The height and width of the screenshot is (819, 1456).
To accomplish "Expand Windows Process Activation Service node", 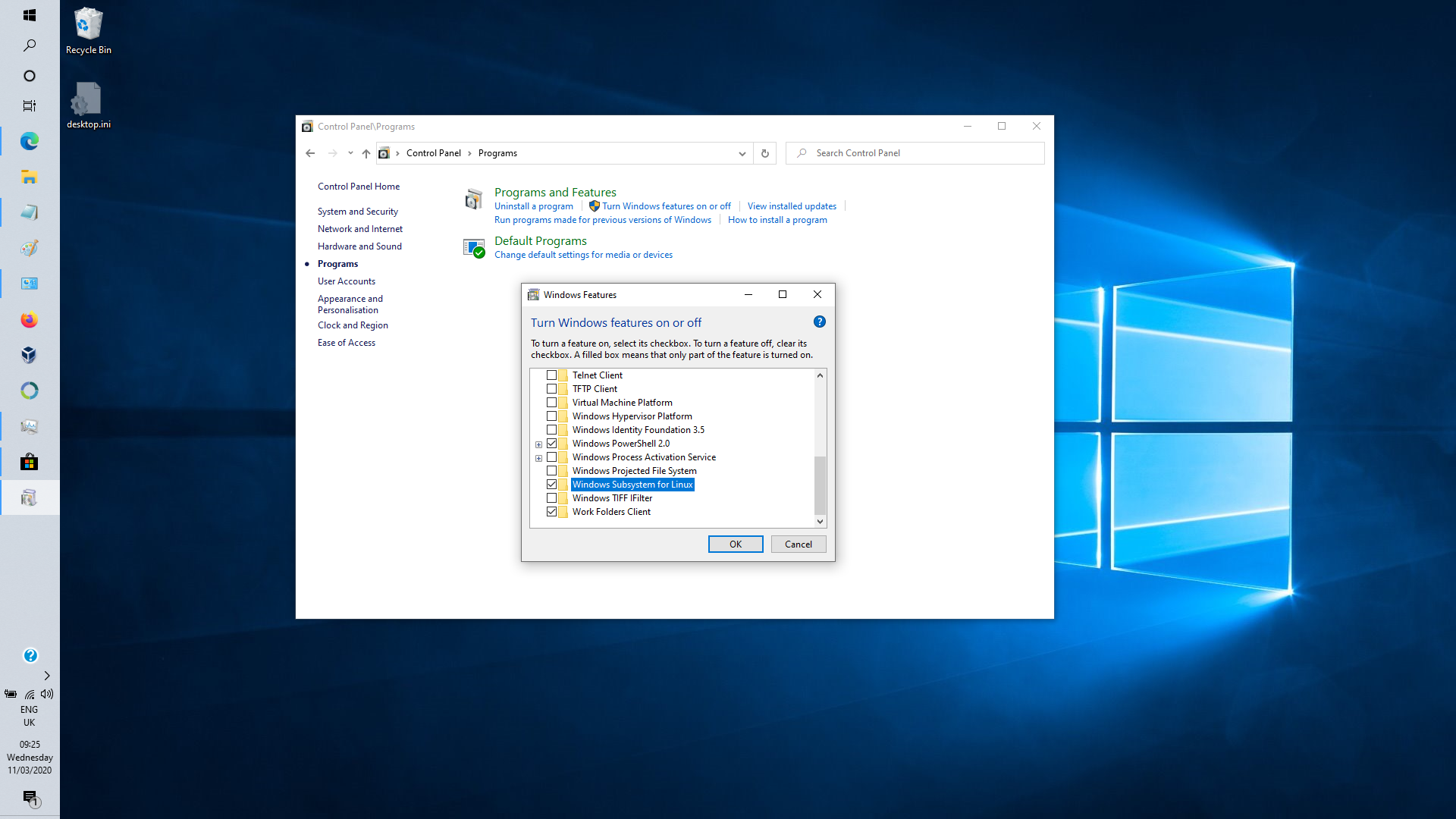I will [538, 458].
